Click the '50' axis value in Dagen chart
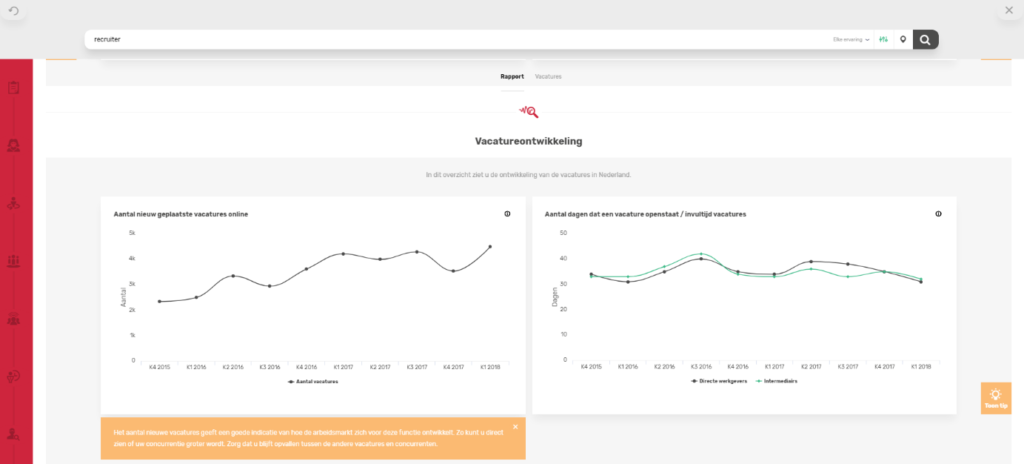Image resolution: width=1024 pixels, height=464 pixels. pos(564,233)
